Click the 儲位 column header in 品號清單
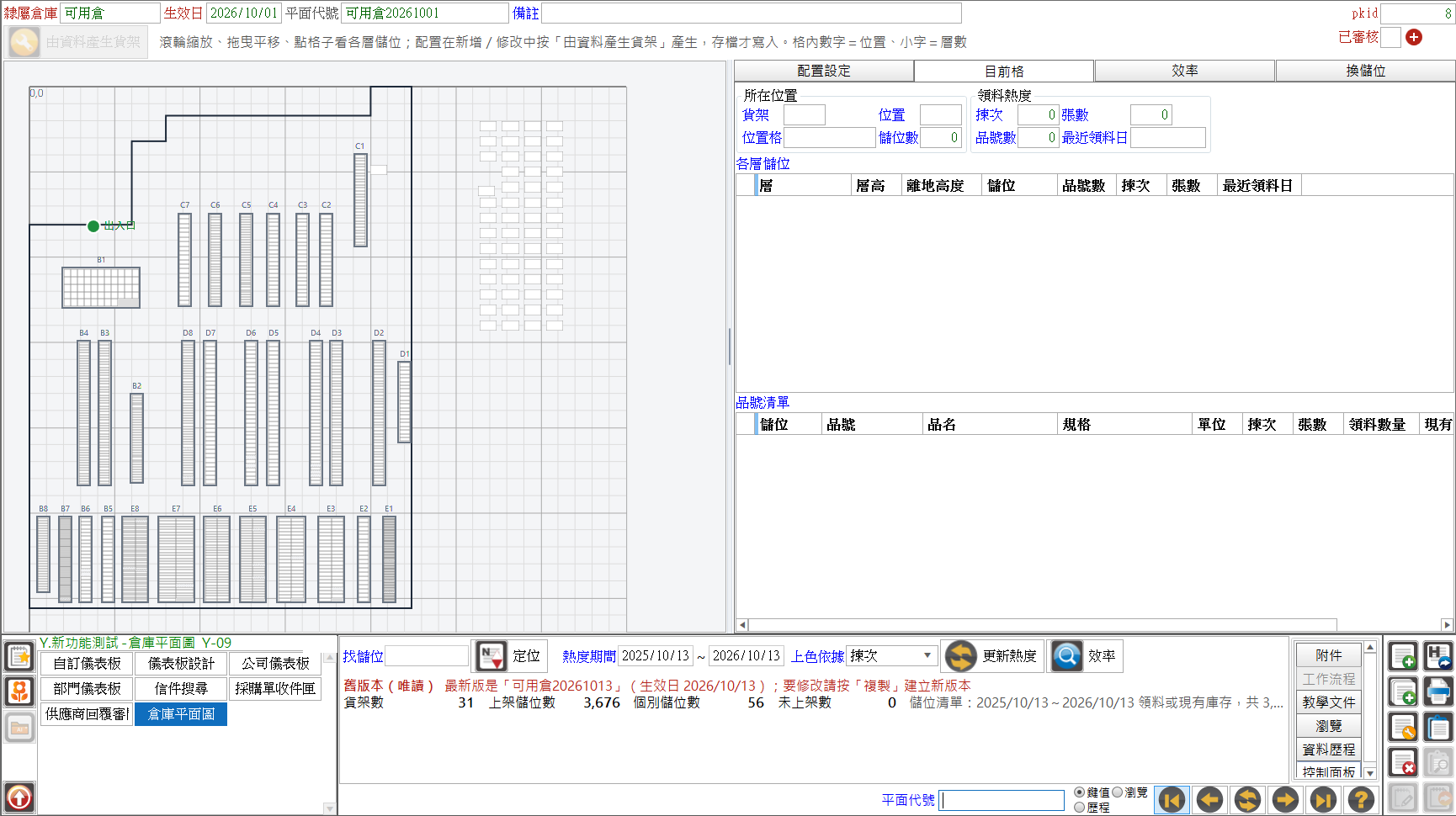This screenshot has width=1456, height=816. pos(789,425)
